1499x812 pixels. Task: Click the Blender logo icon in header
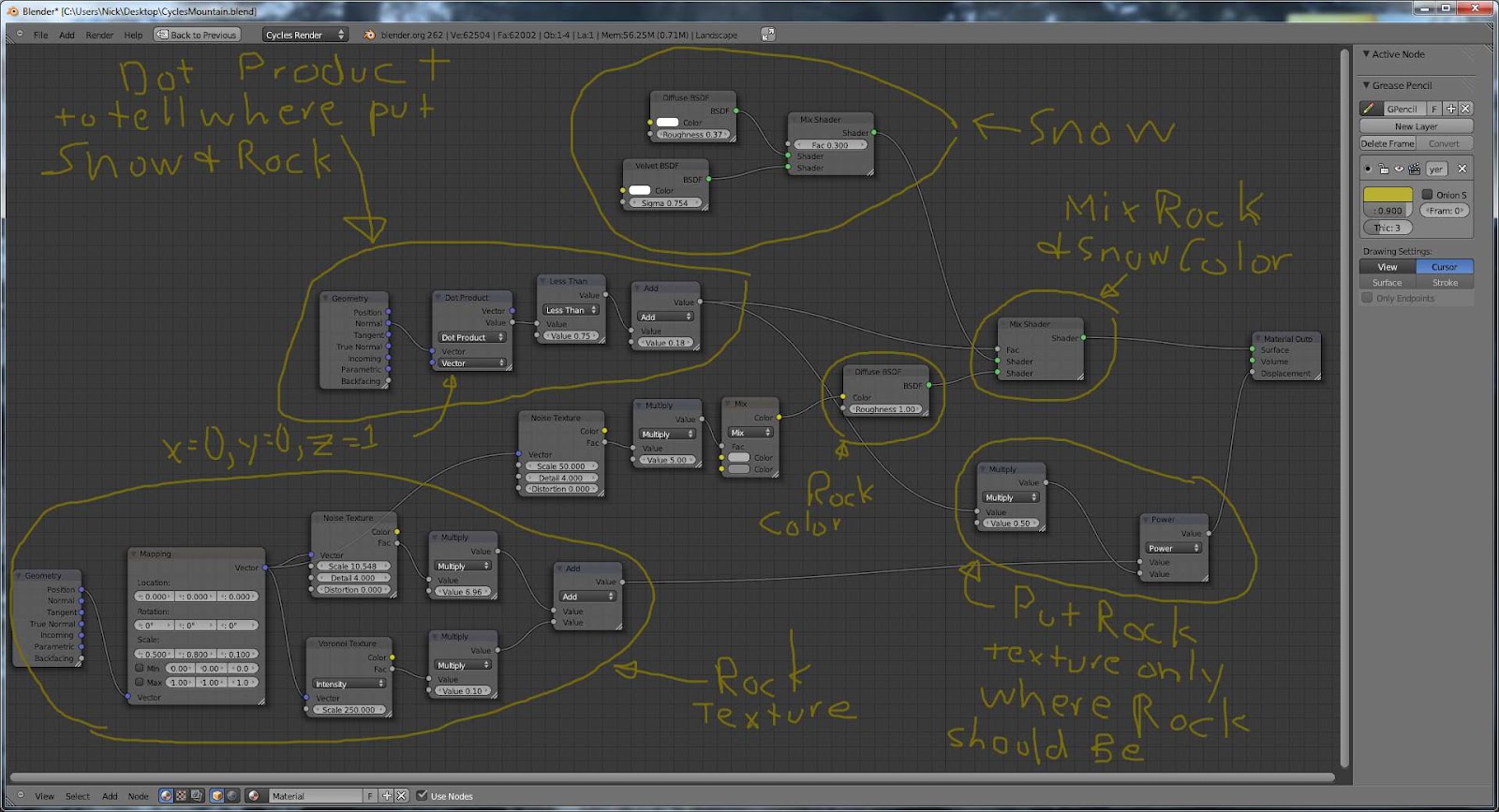click(x=369, y=35)
